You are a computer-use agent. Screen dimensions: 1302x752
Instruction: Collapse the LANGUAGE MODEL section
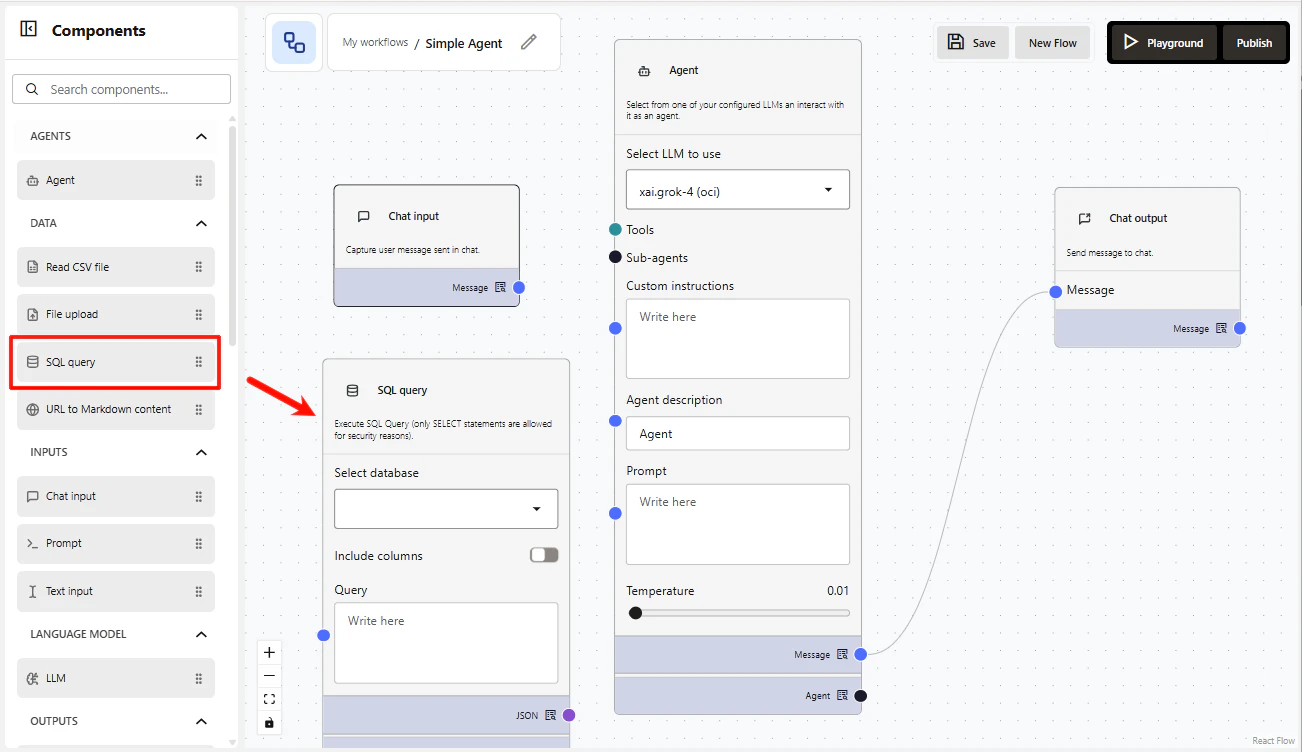[x=201, y=634]
